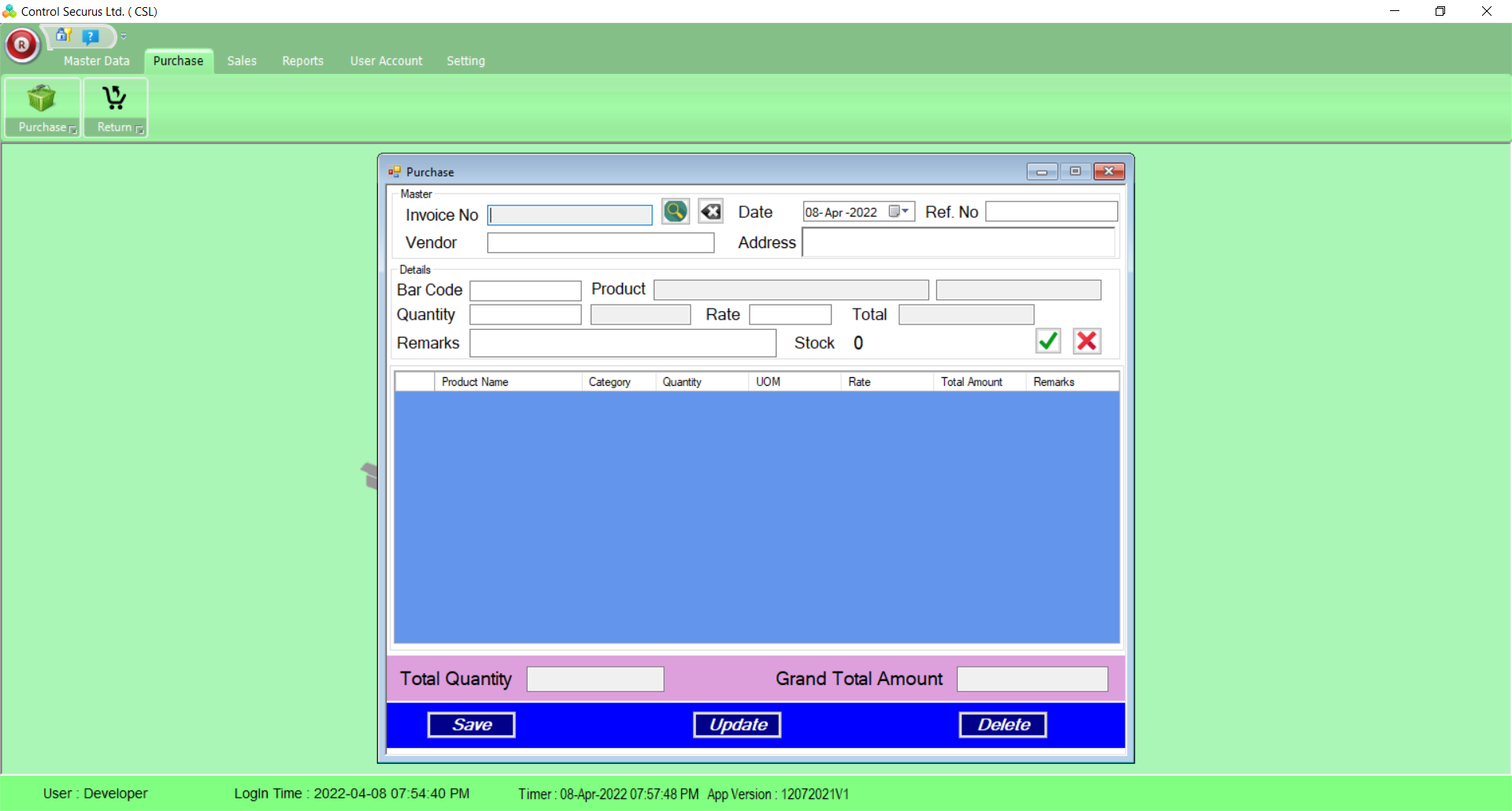
Task: Expand the quick access toolbar customize arrow
Action: (x=124, y=36)
